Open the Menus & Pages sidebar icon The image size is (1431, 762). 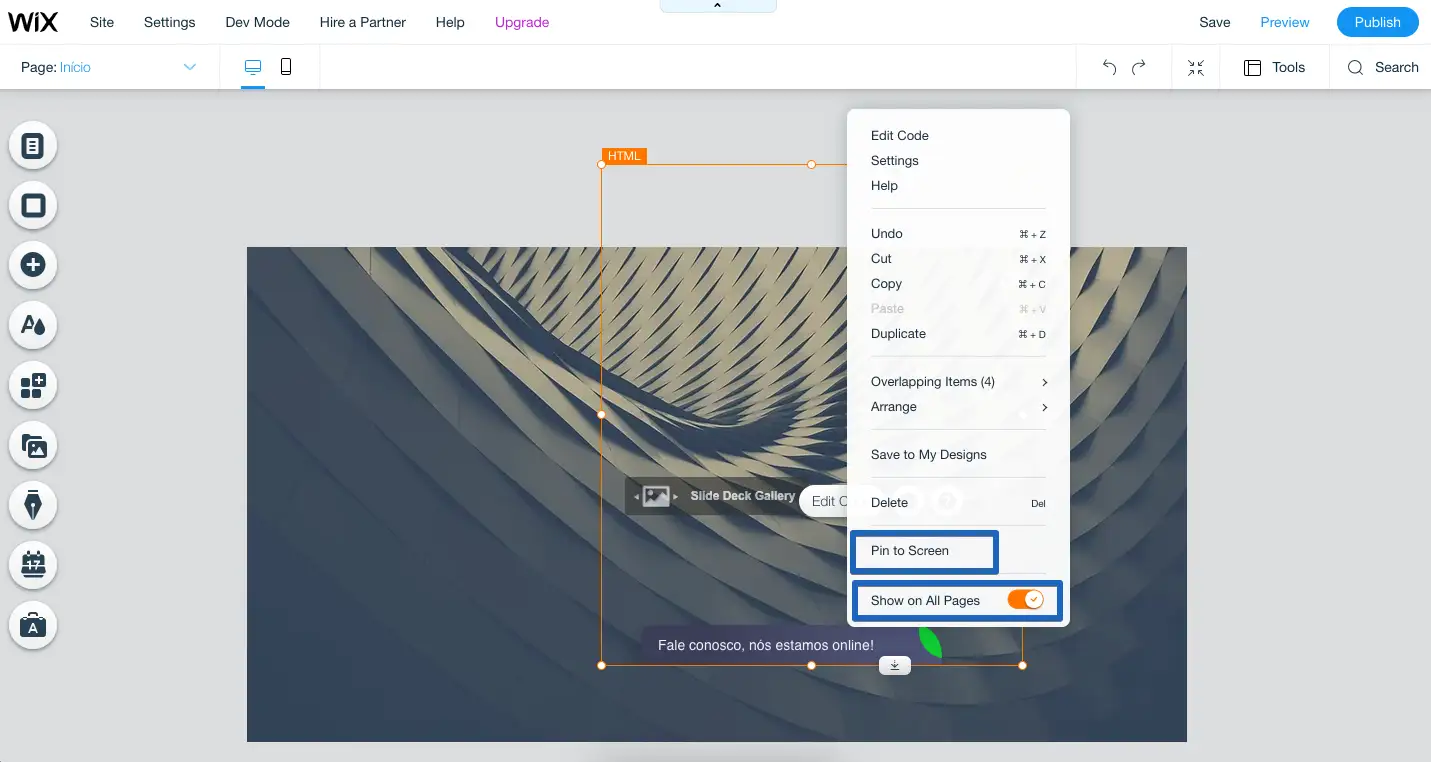[x=33, y=147]
